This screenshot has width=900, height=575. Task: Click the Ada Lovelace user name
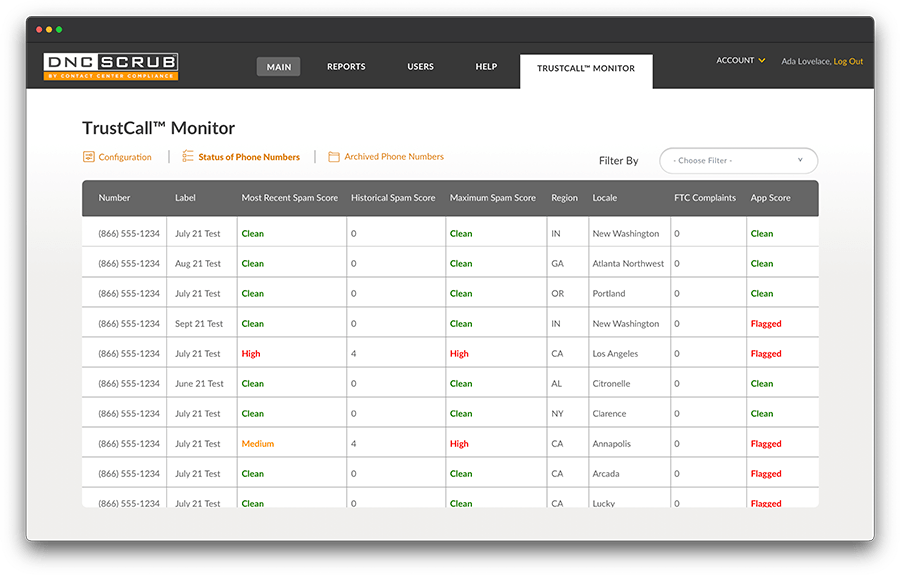(x=806, y=61)
